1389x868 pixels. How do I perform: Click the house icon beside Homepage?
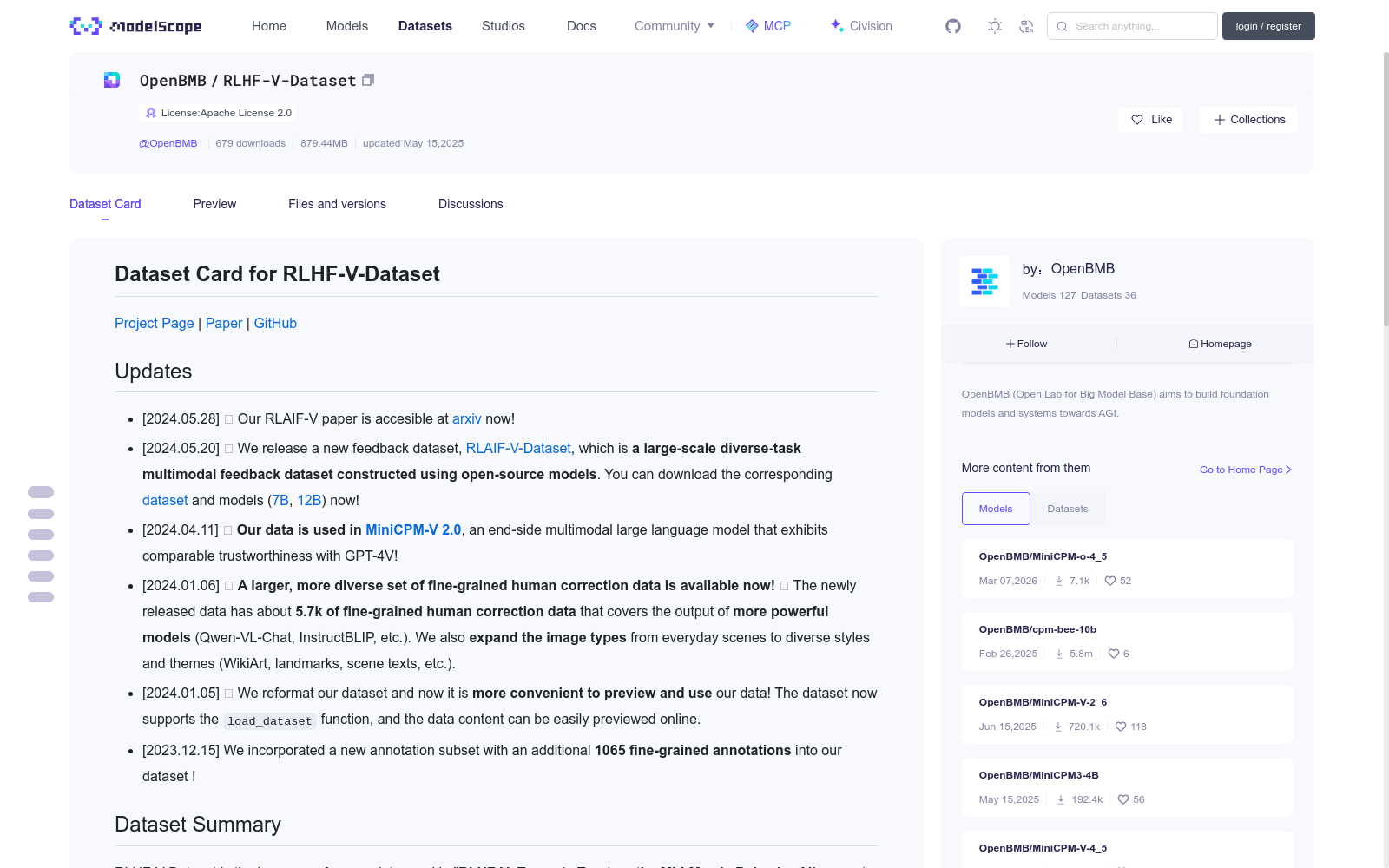pos(1194,344)
